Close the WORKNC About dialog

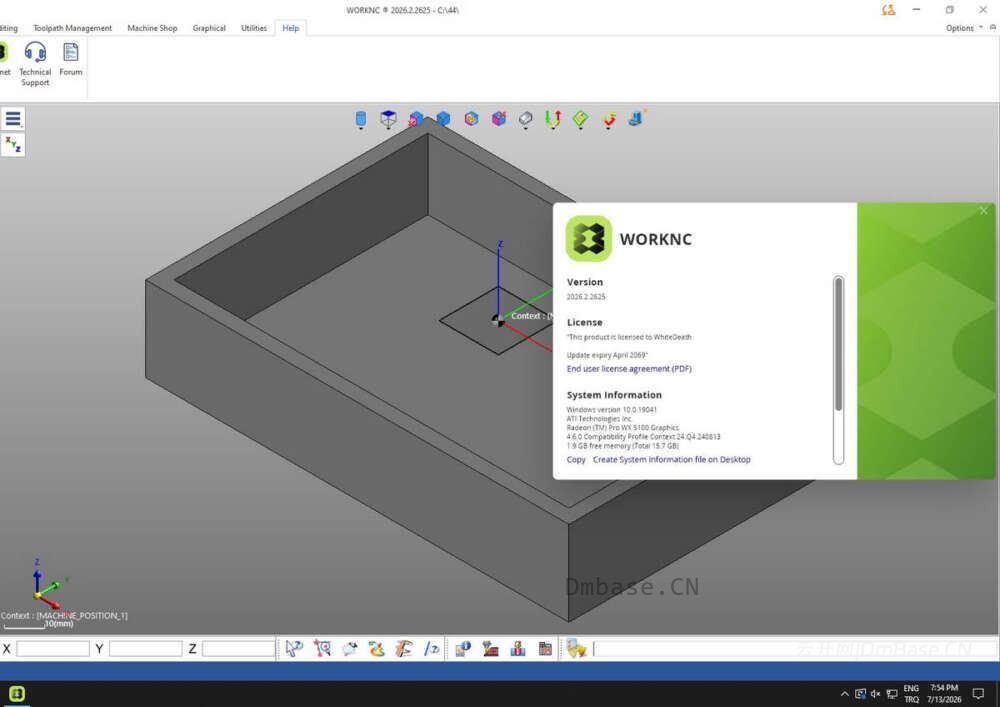pos(983,210)
